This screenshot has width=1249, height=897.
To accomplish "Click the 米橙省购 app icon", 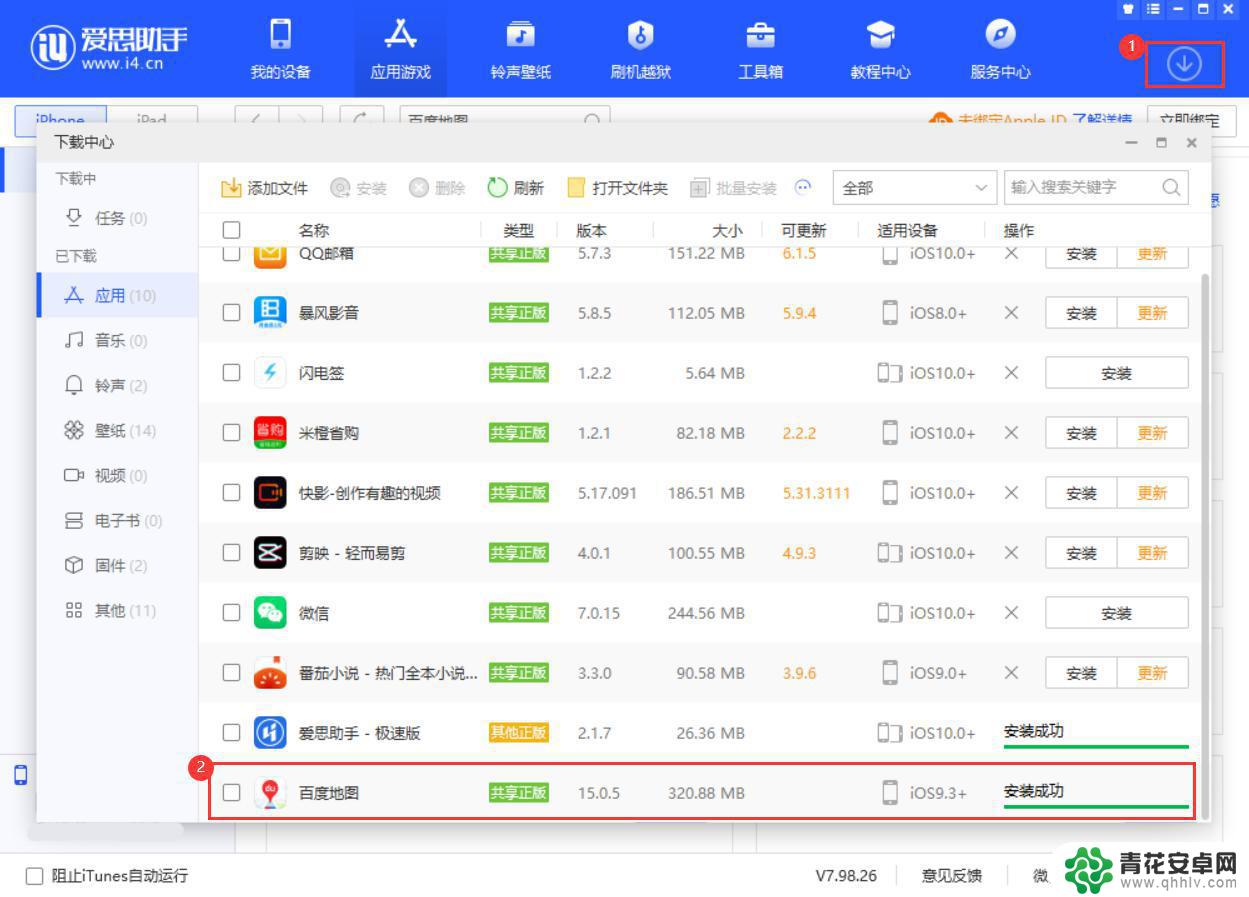I will [x=270, y=433].
